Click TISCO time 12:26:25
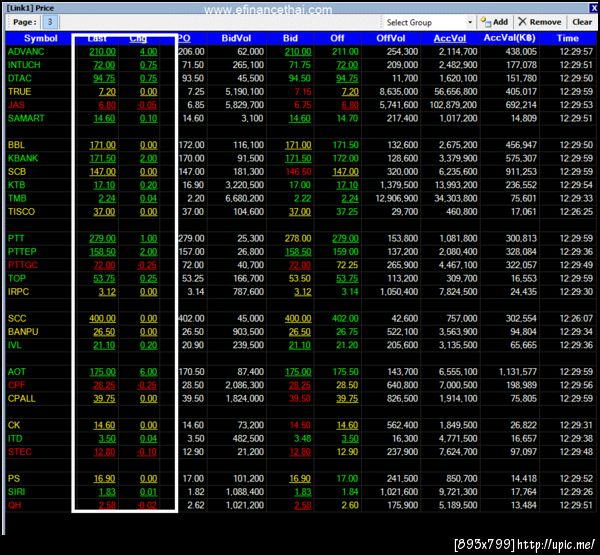The height and width of the screenshot is (555, 600). point(576,212)
